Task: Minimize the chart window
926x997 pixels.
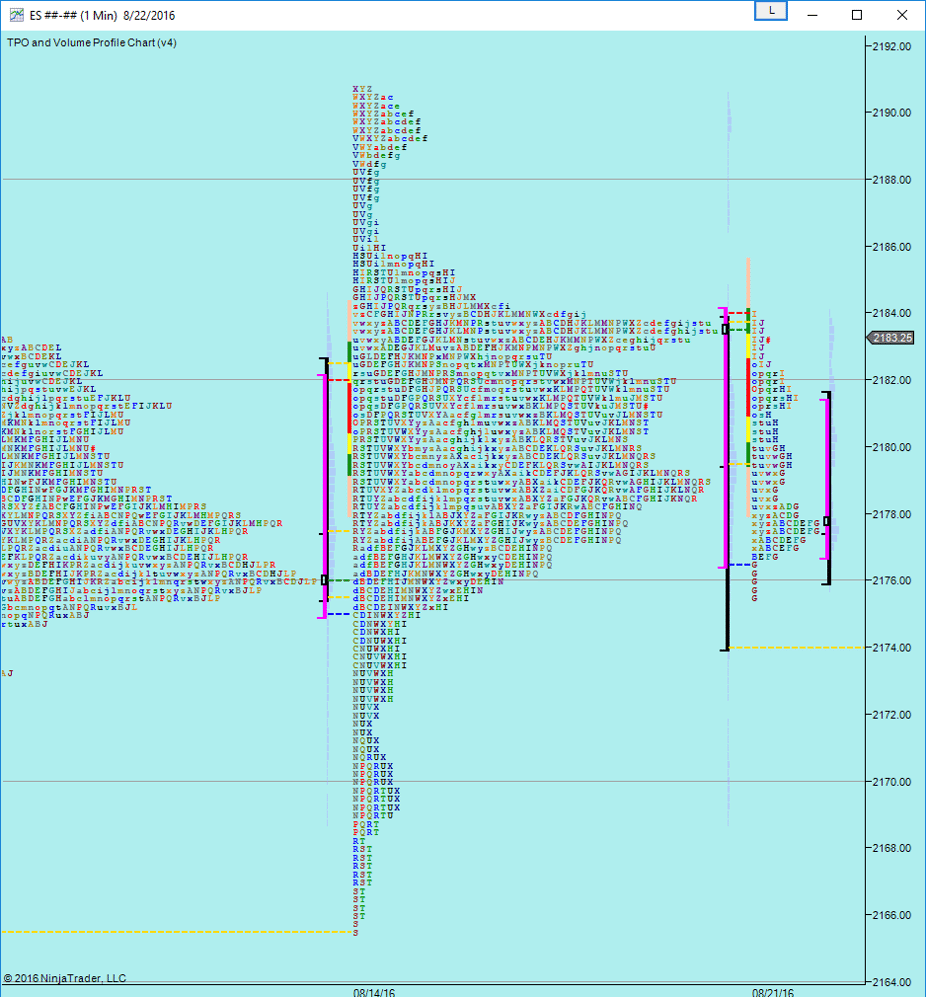Action: click(812, 15)
